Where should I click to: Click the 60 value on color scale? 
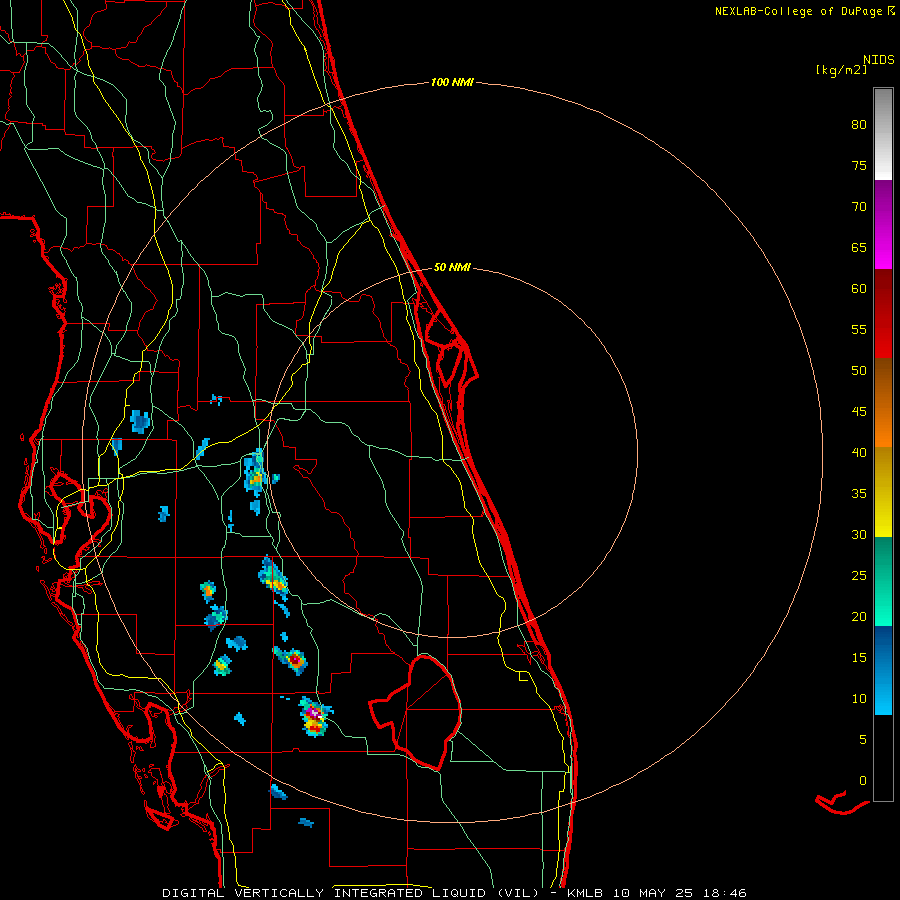coord(859,288)
